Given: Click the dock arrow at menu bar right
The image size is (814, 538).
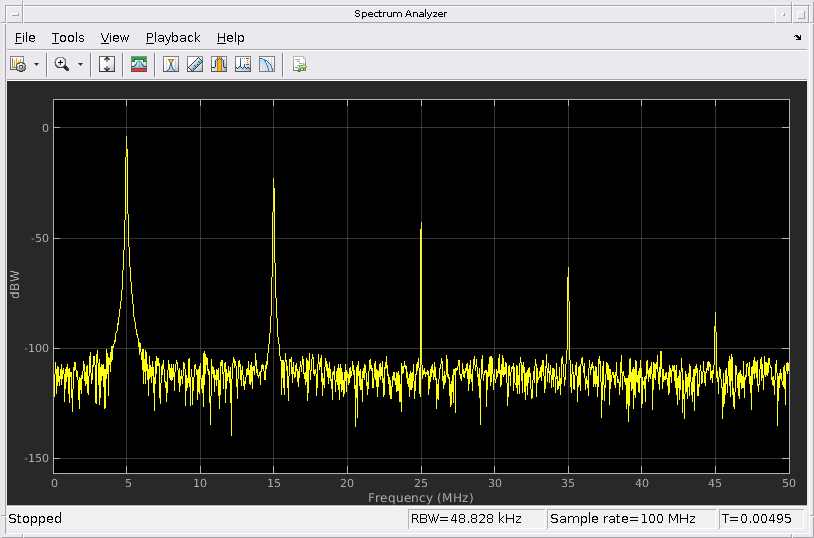Looking at the screenshot, I should tap(797, 38).
